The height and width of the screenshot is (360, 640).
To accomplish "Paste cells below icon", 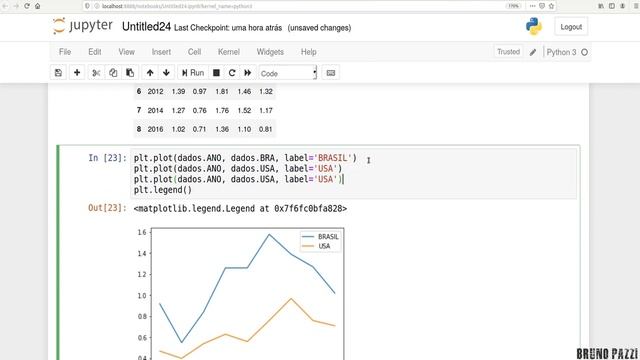I will pos(130,73).
